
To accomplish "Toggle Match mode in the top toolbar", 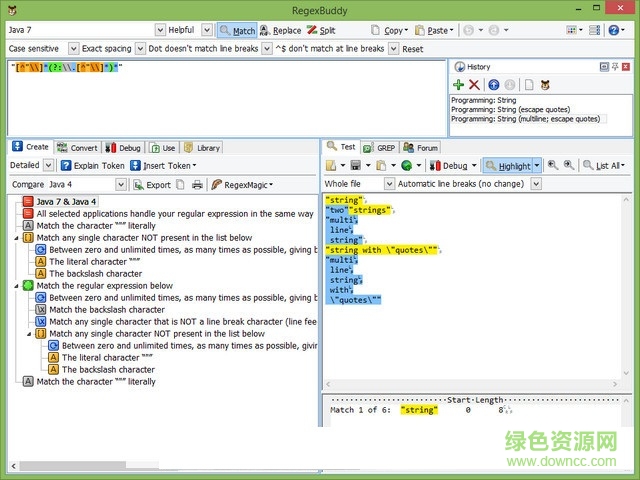I will tap(237, 31).
